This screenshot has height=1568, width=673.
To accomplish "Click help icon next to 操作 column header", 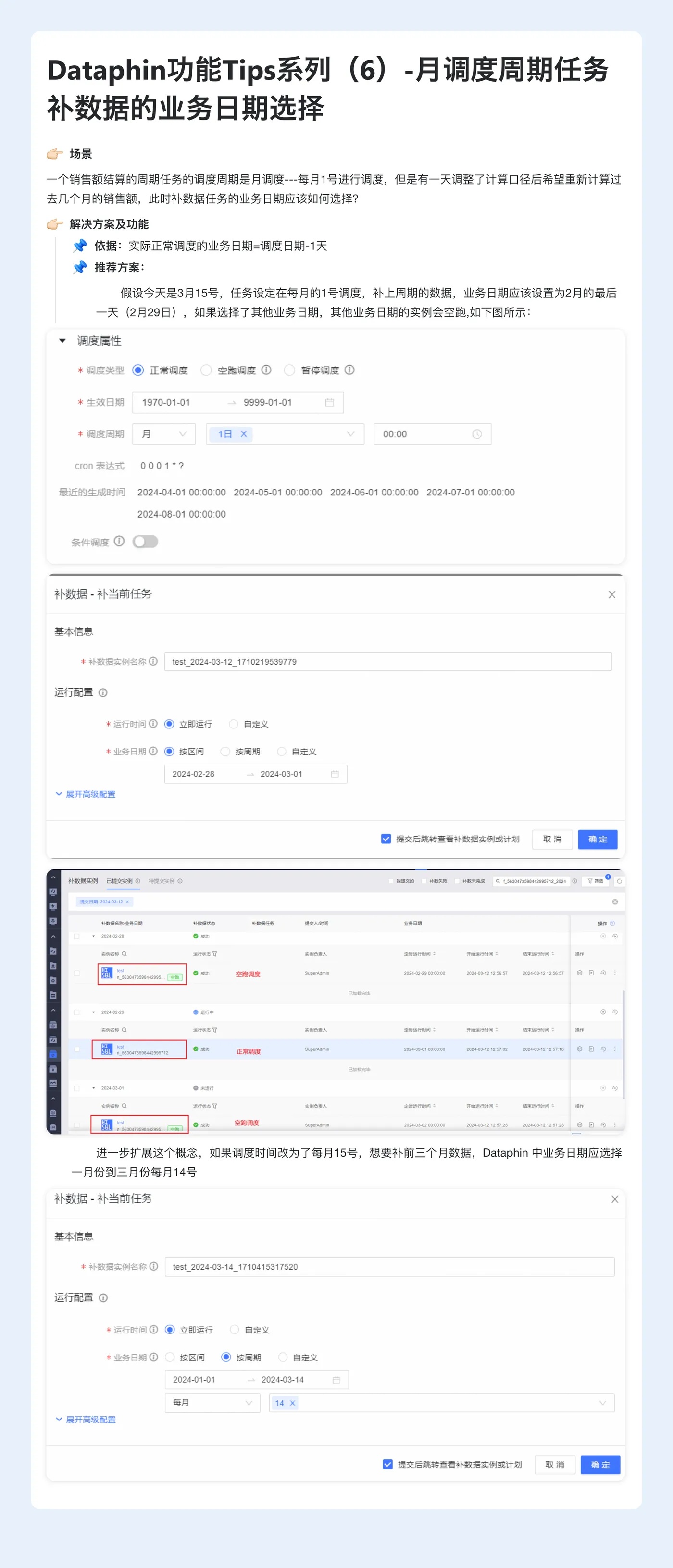I will click(613, 924).
